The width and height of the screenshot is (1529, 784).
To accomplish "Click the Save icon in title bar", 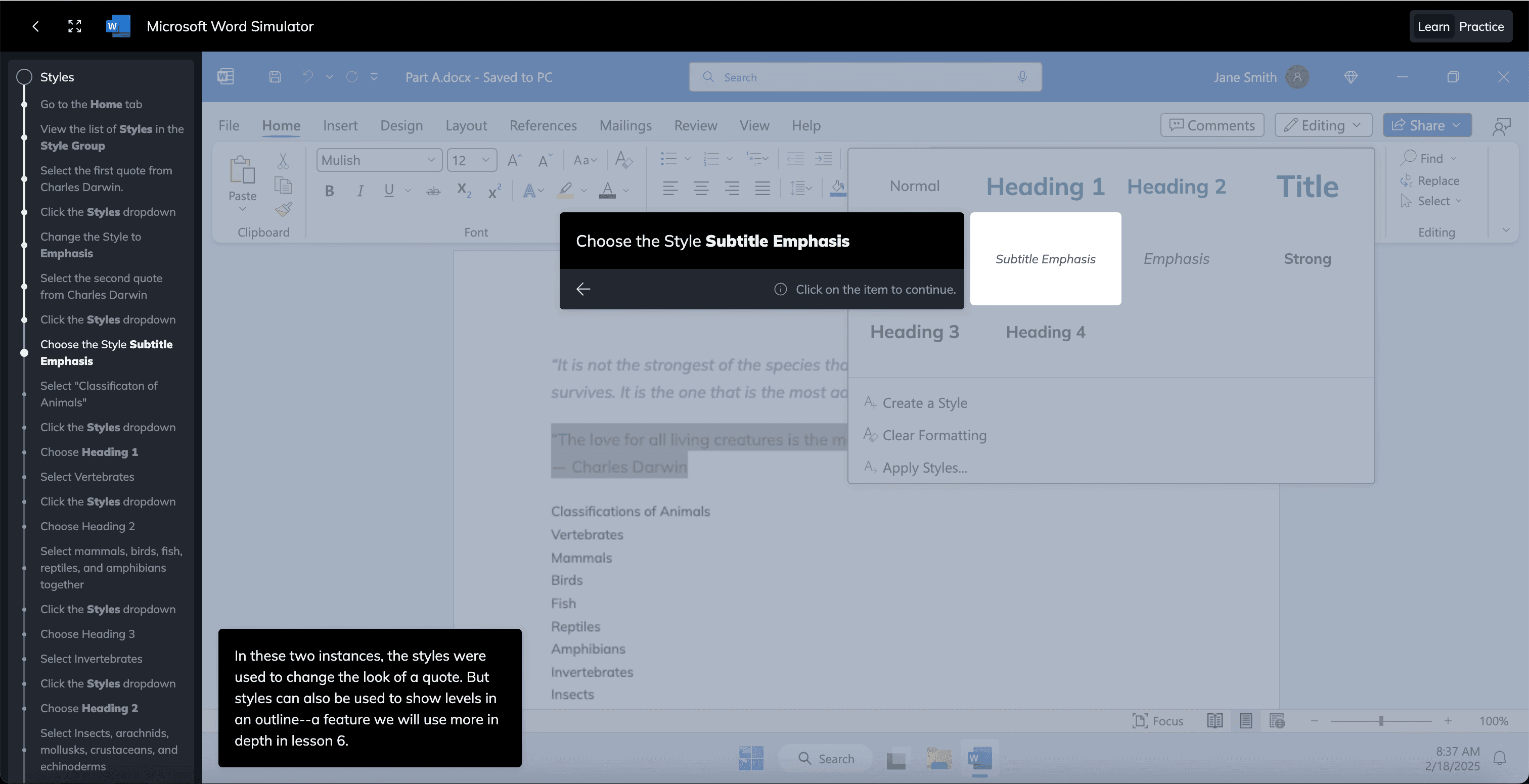I will [275, 77].
